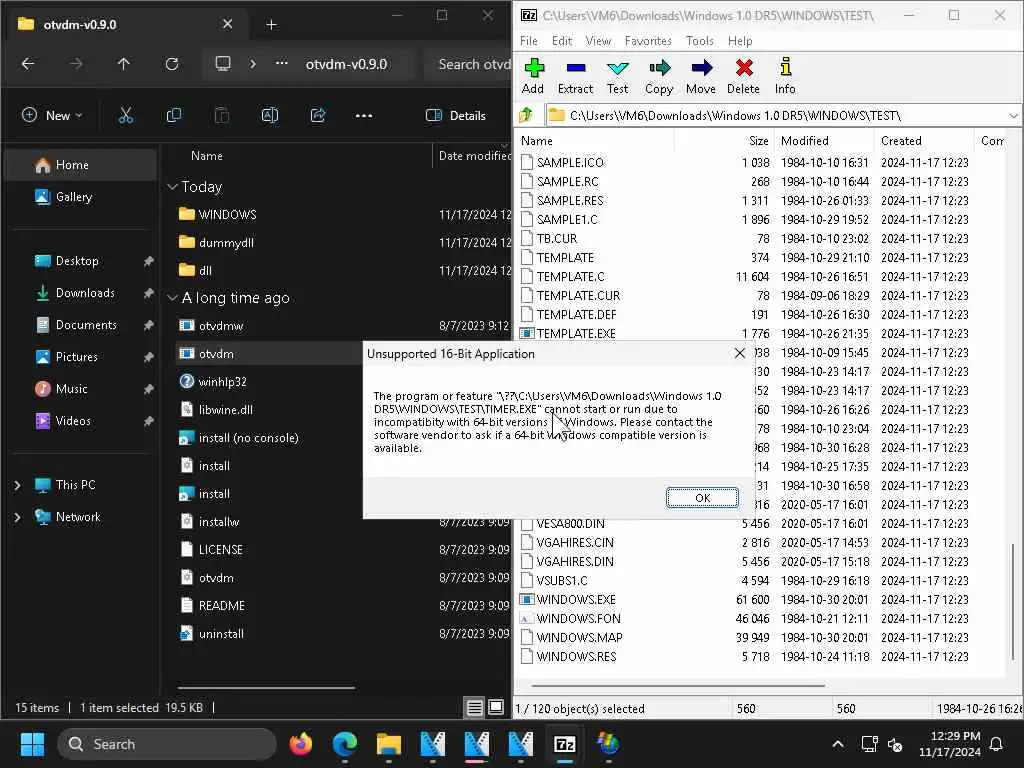Click the Share icon in File Explorer
This screenshot has height=768, width=1024.
[x=318, y=116]
